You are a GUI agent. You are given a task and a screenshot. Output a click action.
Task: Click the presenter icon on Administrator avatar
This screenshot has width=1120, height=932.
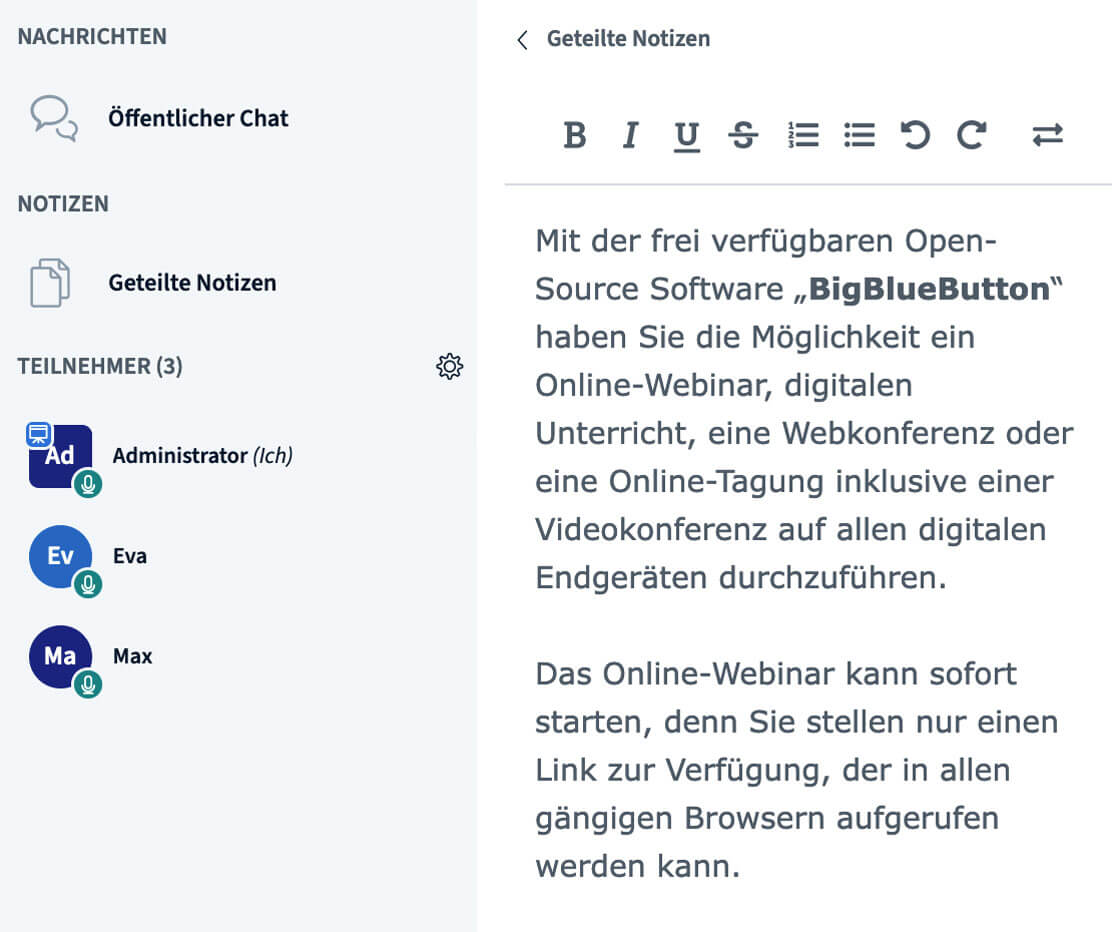point(39,434)
